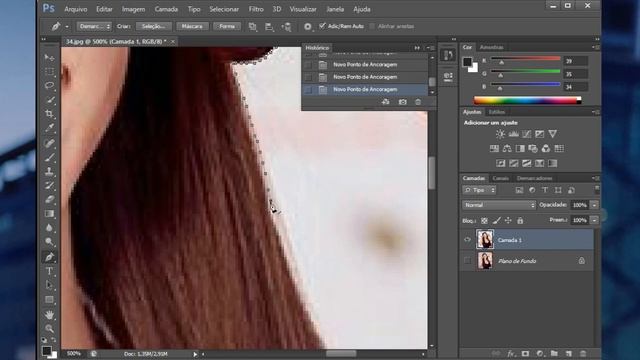
Task: Select the Eraser tool
Action: point(49,200)
